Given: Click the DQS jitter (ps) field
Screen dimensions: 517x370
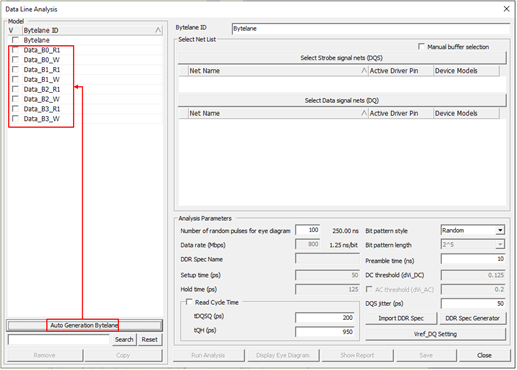Looking at the screenshot, I should [x=473, y=304].
